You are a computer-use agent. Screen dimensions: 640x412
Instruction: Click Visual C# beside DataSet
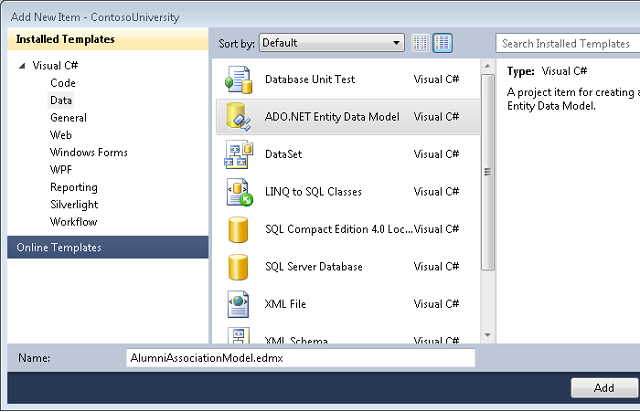[436, 154]
